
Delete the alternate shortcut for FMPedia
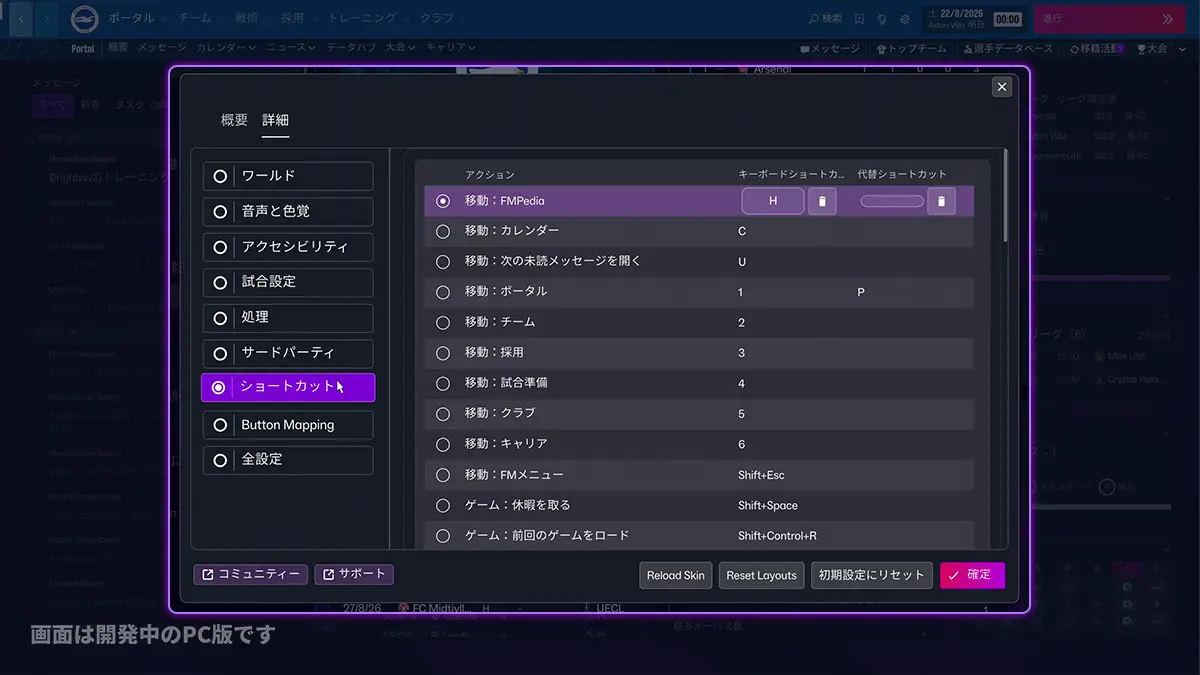[941, 201]
